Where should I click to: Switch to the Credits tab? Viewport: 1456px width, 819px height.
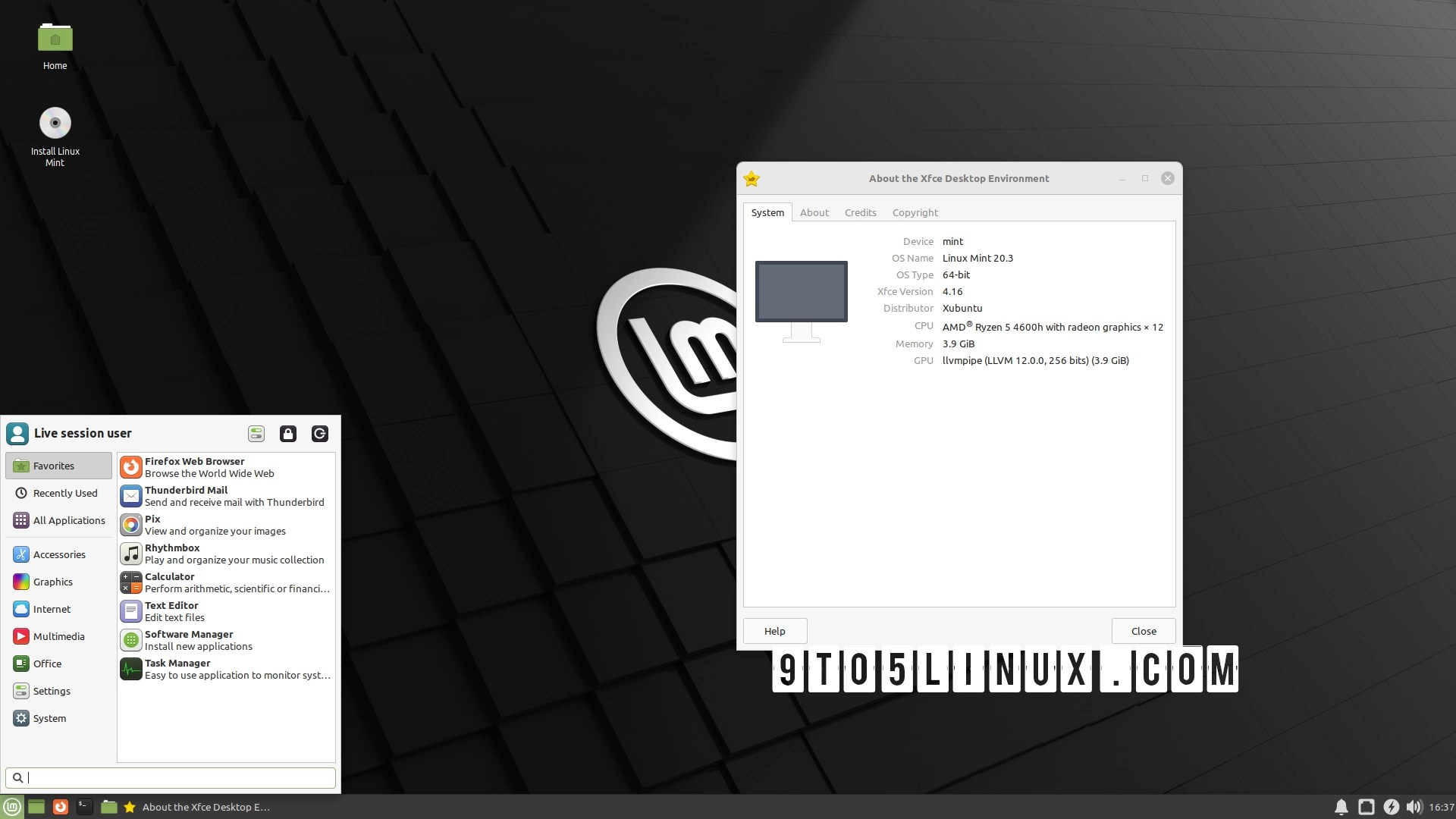[860, 212]
